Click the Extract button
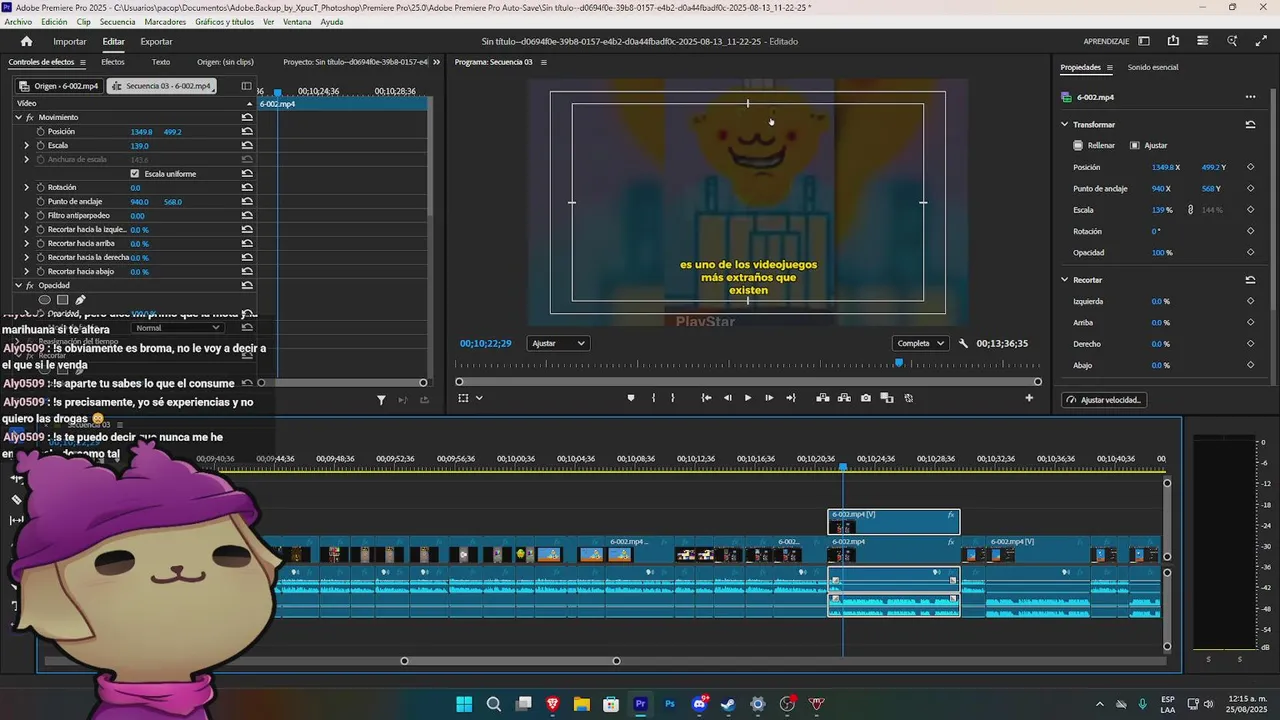Viewport: 1280px width, 720px height. pos(844,398)
